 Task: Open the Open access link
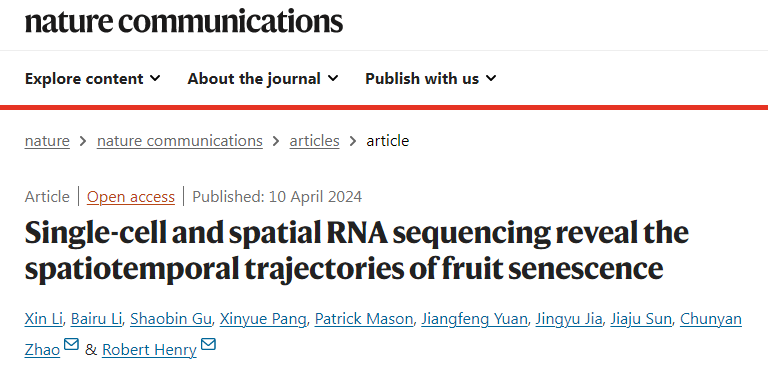tap(131, 197)
